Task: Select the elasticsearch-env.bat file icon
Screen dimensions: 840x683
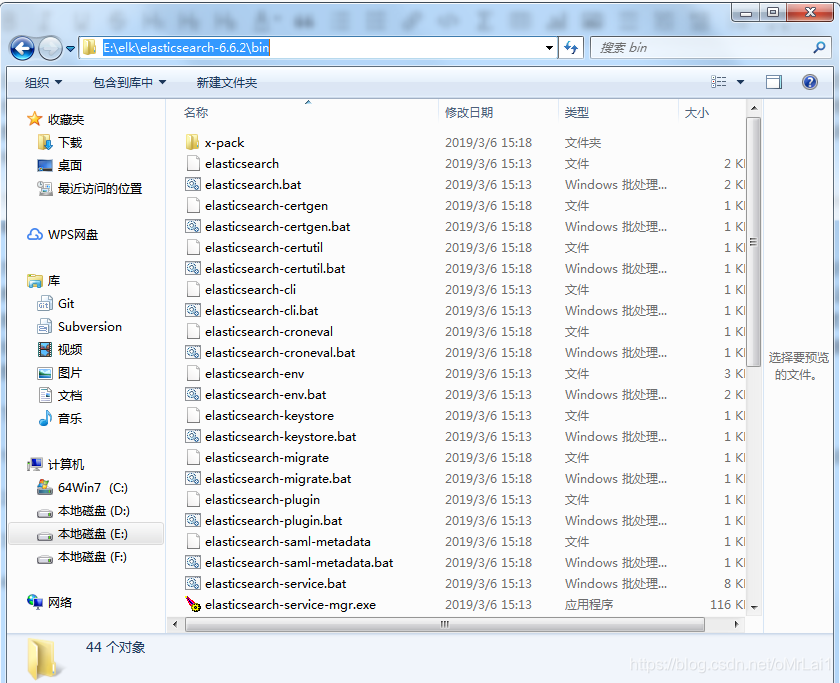Action: tap(193, 395)
